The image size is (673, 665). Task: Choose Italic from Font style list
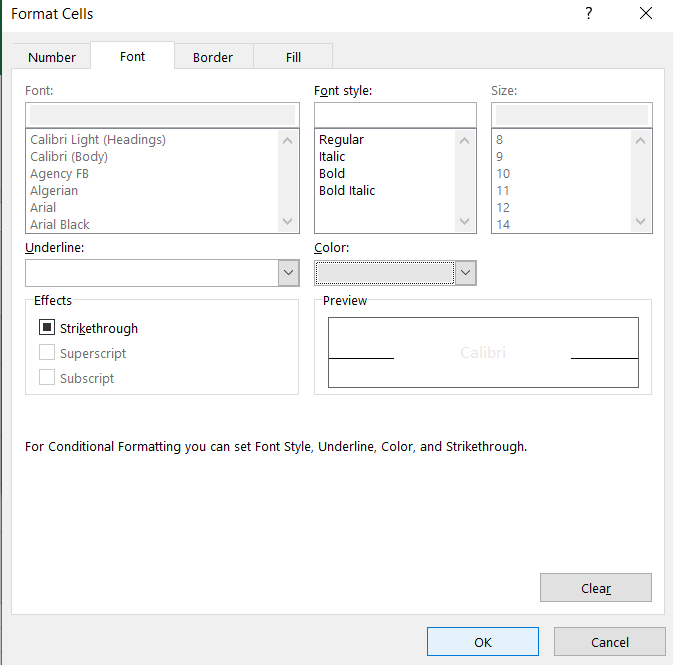[x=332, y=156]
